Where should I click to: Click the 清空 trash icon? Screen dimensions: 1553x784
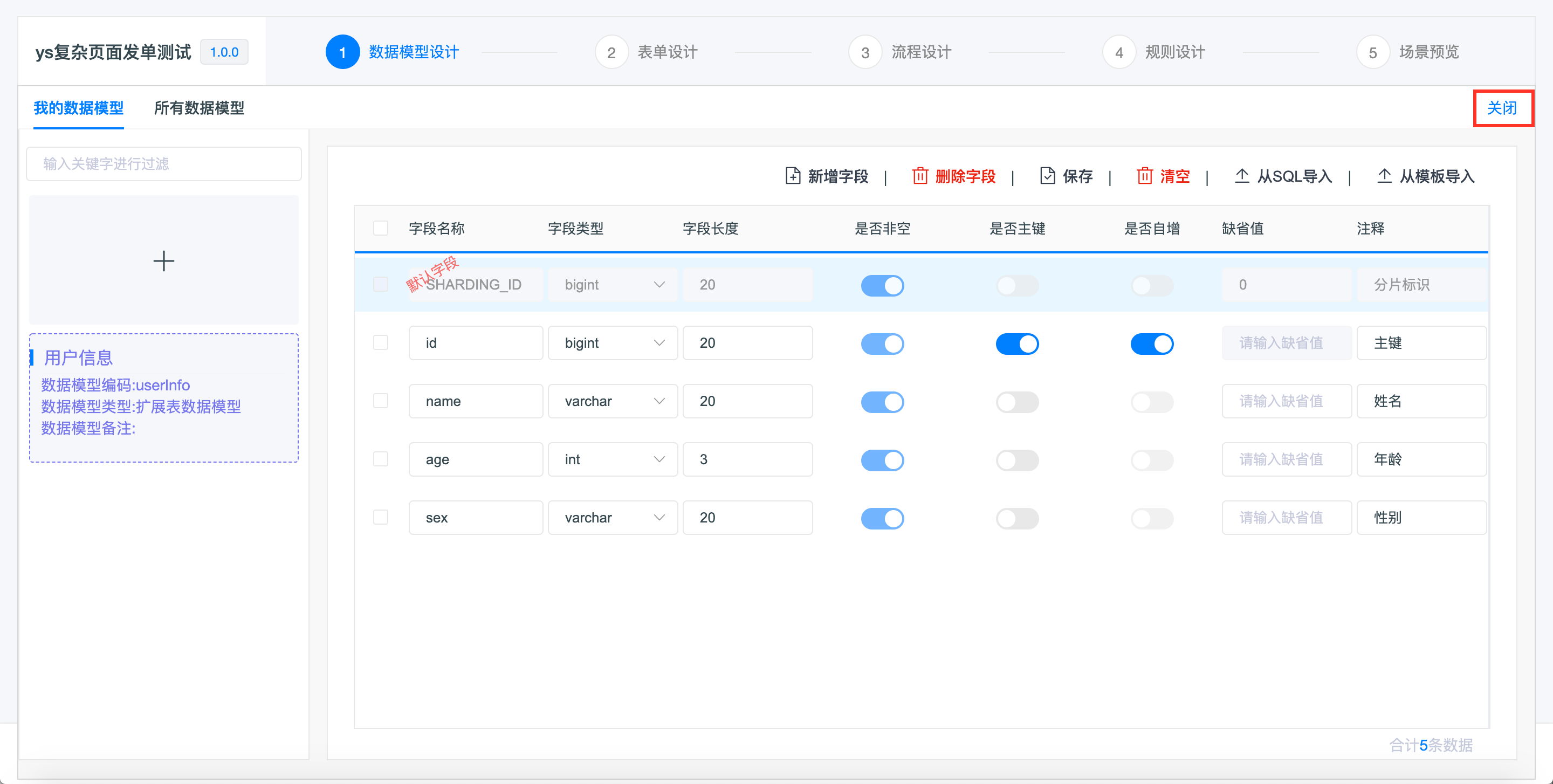[x=1144, y=175]
